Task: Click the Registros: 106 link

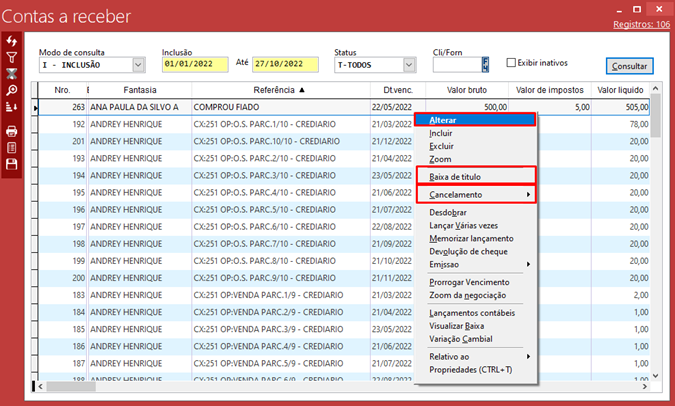Action: 641,23
